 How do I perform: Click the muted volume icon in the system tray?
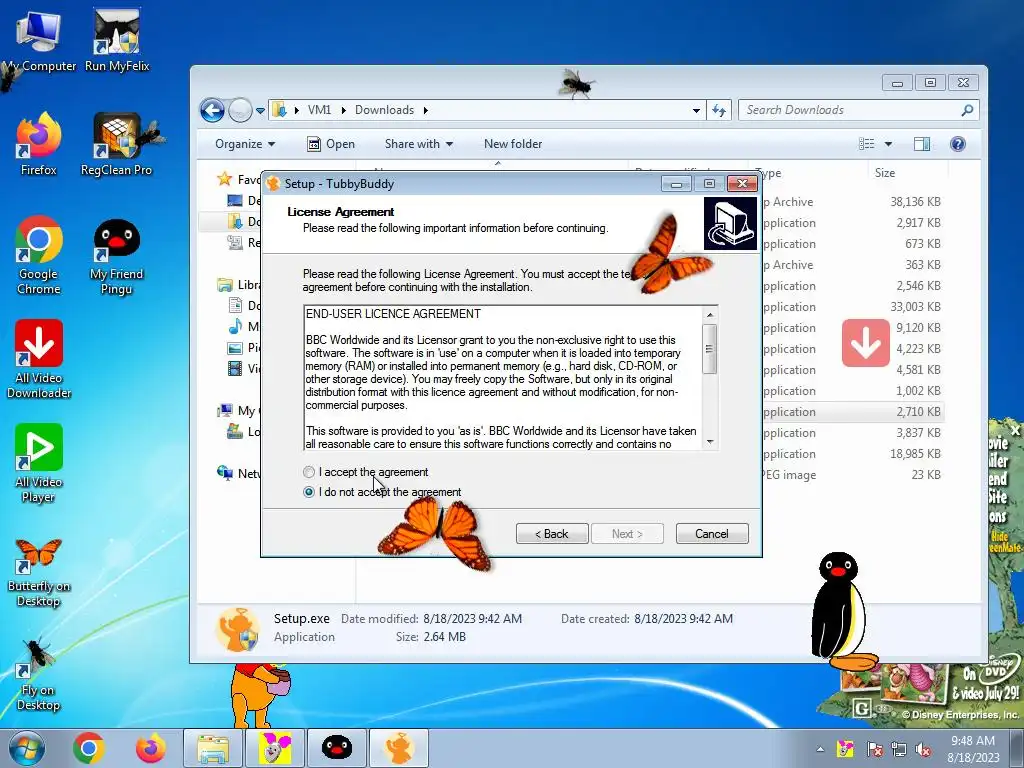click(x=923, y=749)
